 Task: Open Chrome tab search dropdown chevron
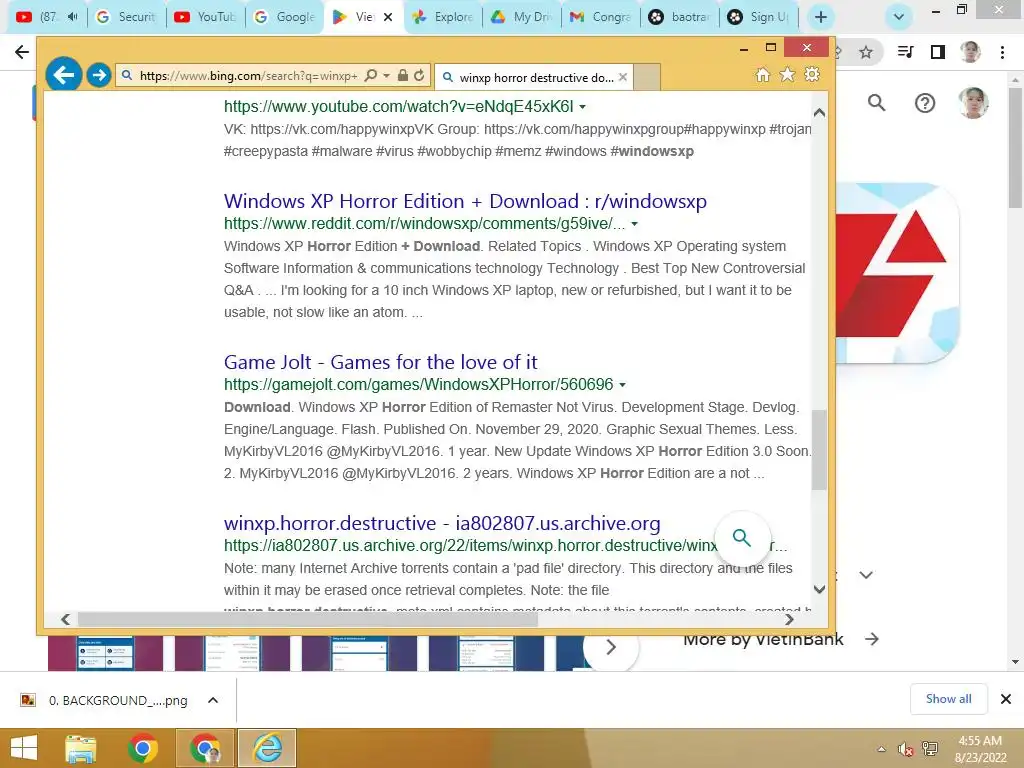899,17
